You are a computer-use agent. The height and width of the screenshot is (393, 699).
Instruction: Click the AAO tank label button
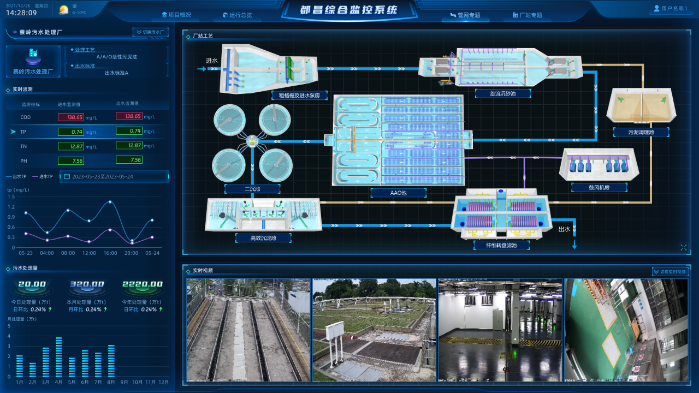point(398,193)
